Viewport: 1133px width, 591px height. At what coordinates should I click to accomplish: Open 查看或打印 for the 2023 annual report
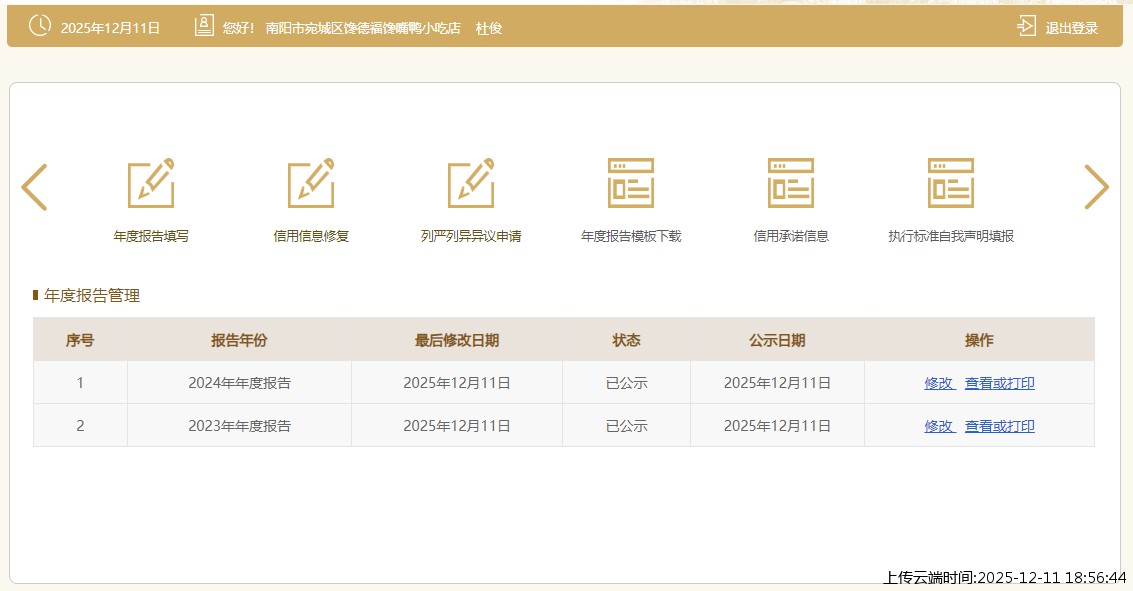[x=999, y=426]
